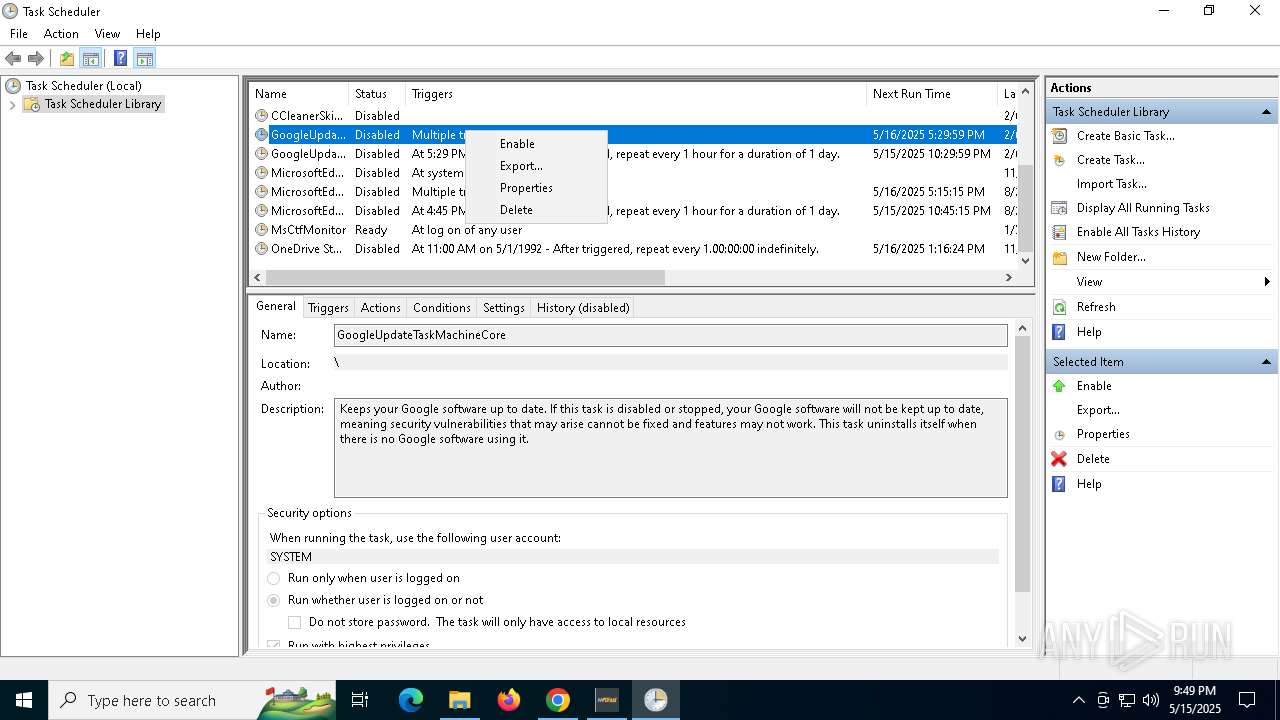Viewport: 1280px width, 720px height.
Task: Toggle 'Do not store password' checkbox
Action: pyautogui.click(x=294, y=622)
